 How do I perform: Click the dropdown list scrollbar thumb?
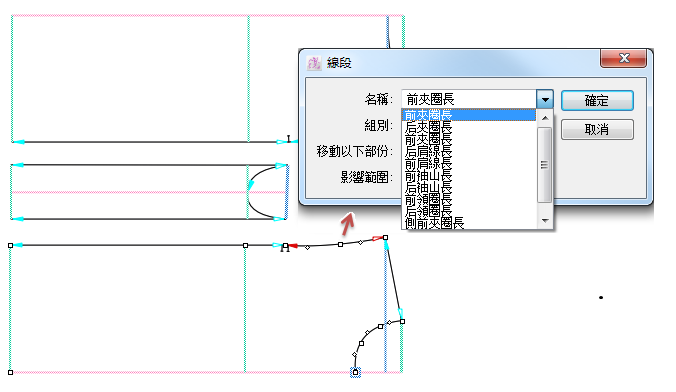[x=545, y=165]
